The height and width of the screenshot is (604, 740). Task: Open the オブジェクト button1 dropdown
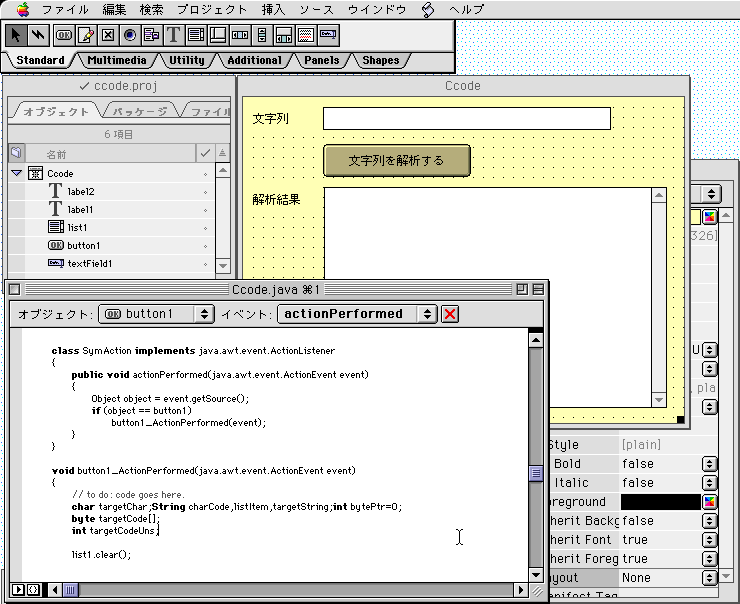click(157, 314)
